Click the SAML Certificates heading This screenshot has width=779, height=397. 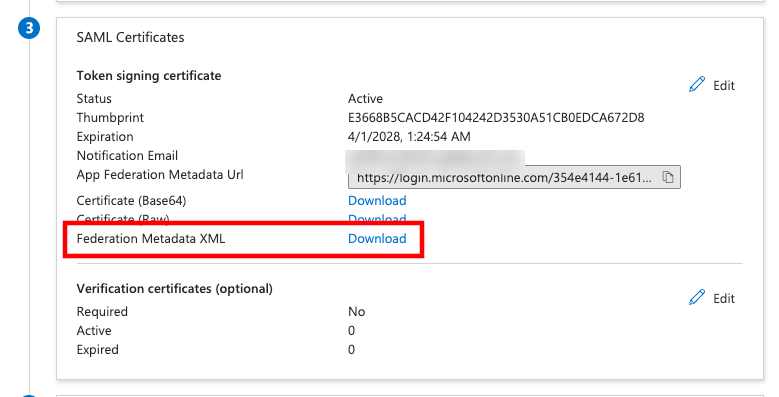(x=130, y=37)
